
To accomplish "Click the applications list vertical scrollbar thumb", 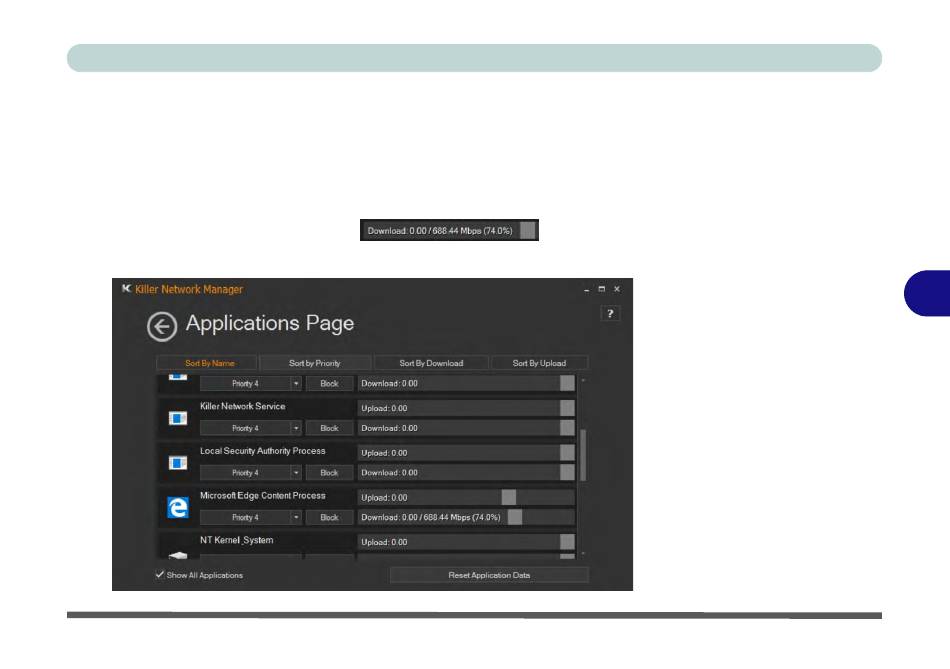I will click(x=583, y=454).
